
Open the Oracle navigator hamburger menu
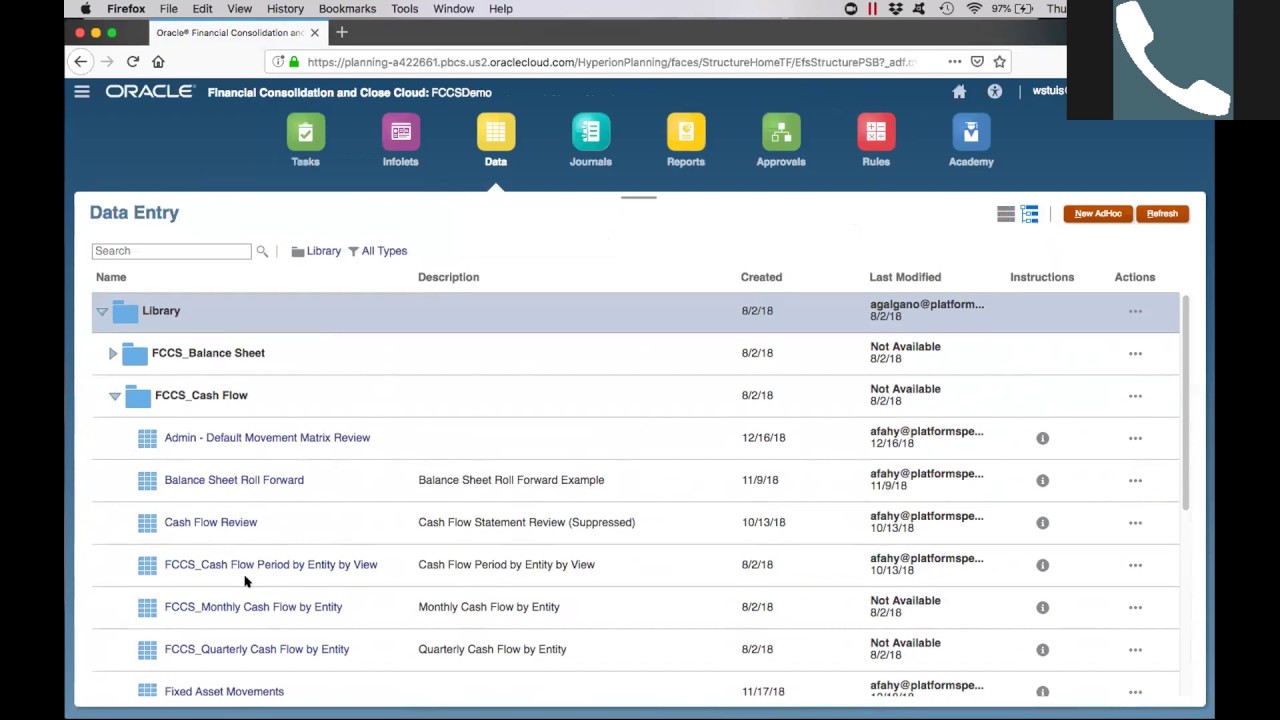click(82, 92)
